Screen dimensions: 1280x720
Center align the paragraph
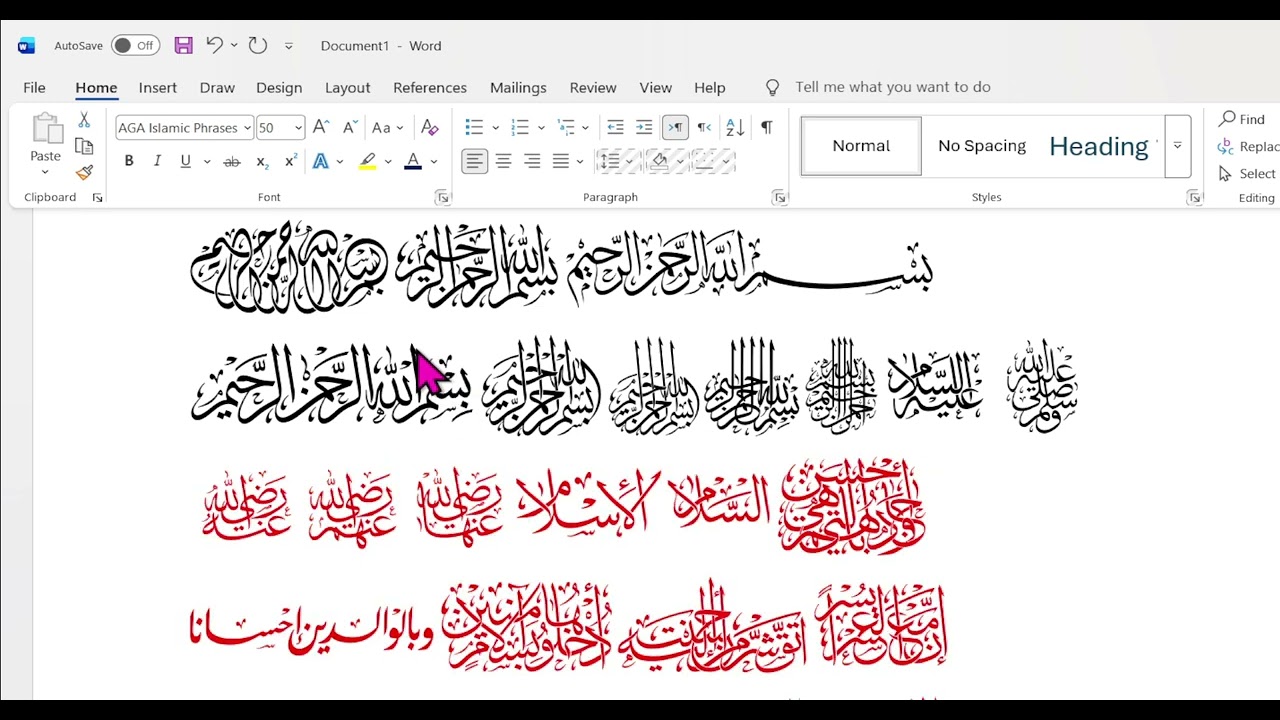point(503,161)
